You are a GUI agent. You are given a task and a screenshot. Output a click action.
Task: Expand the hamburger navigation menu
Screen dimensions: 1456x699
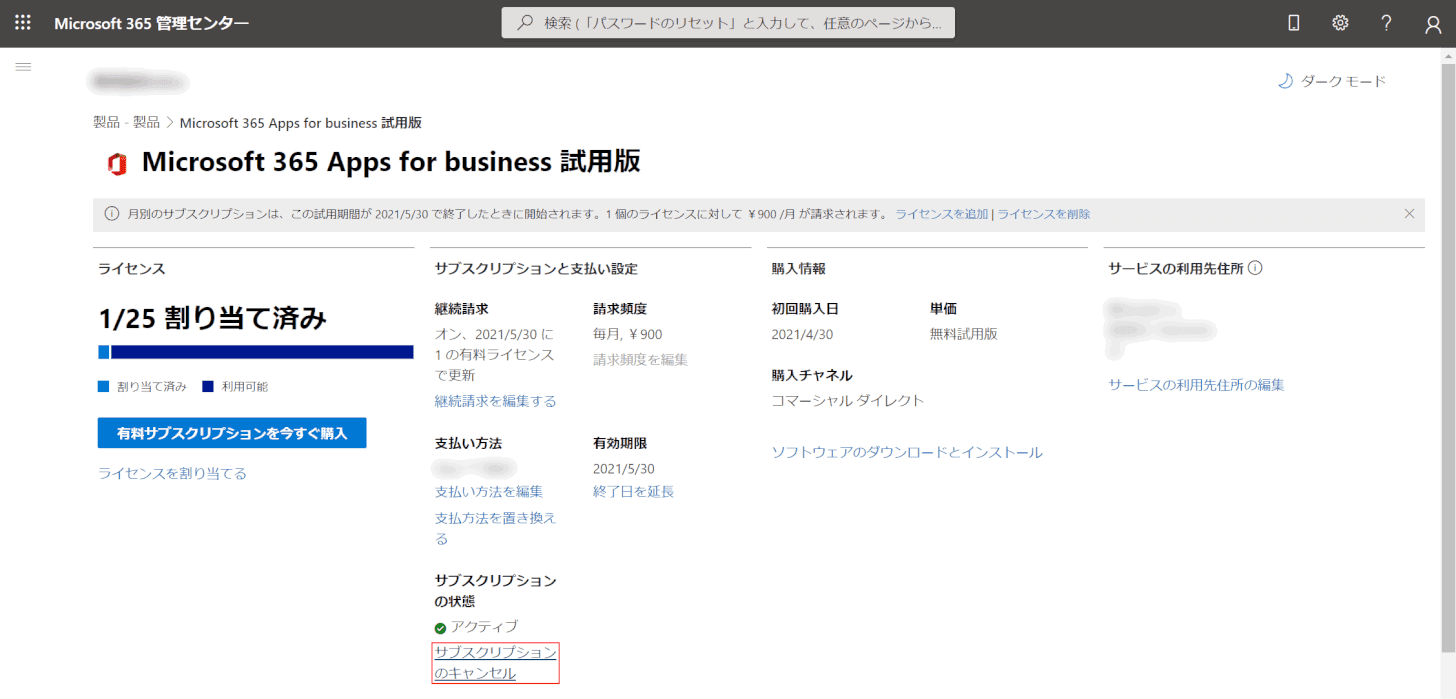point(23,66)
